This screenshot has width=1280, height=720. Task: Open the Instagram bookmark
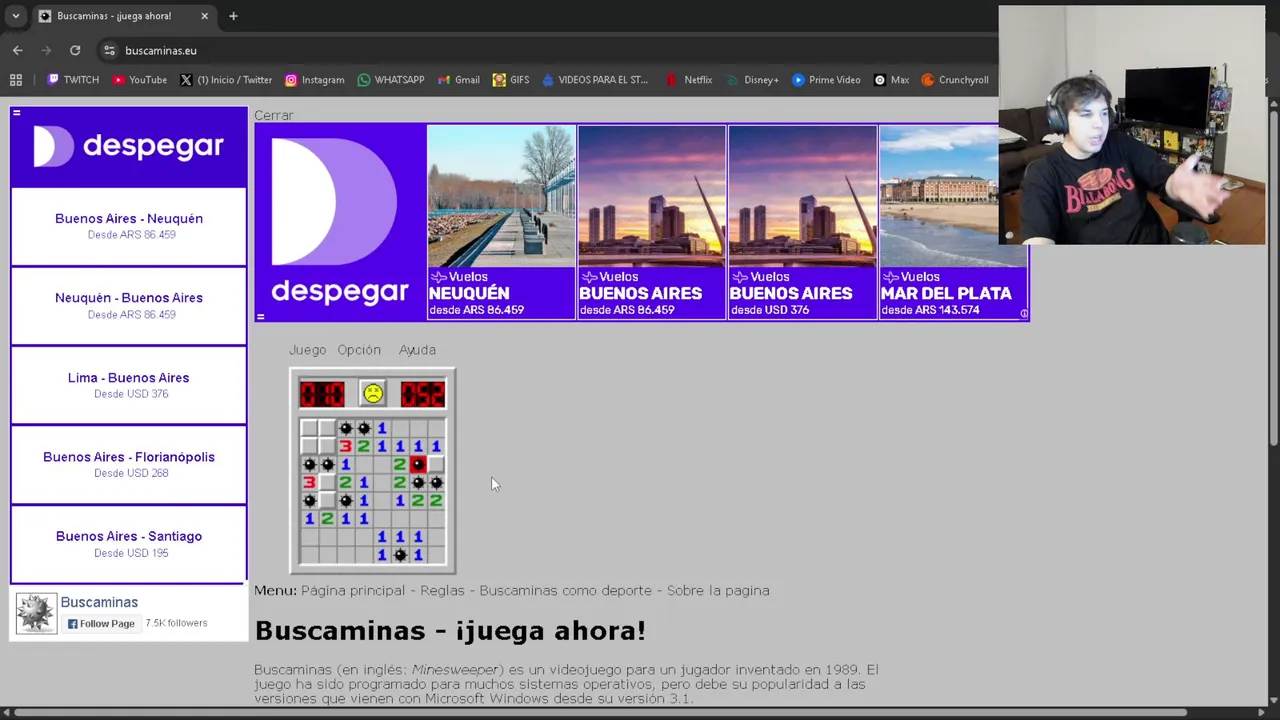pos(314,80)
